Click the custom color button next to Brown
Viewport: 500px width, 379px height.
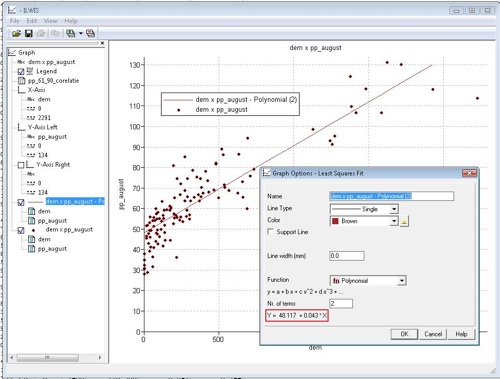click(x=404, y=221)
